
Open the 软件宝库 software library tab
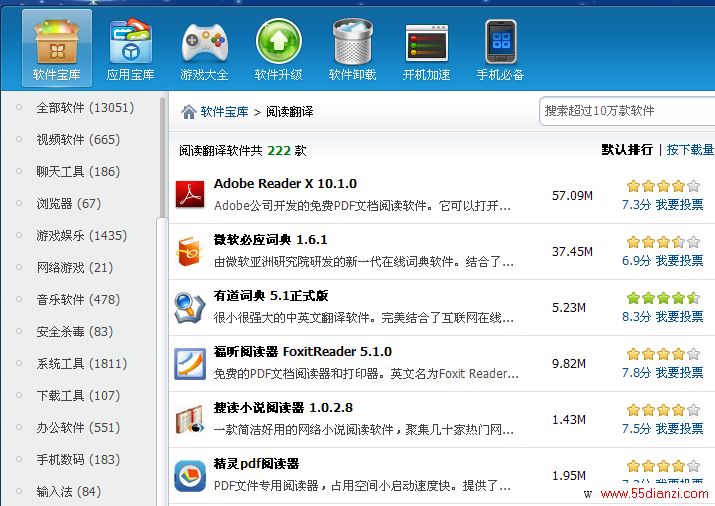[57, 48]
